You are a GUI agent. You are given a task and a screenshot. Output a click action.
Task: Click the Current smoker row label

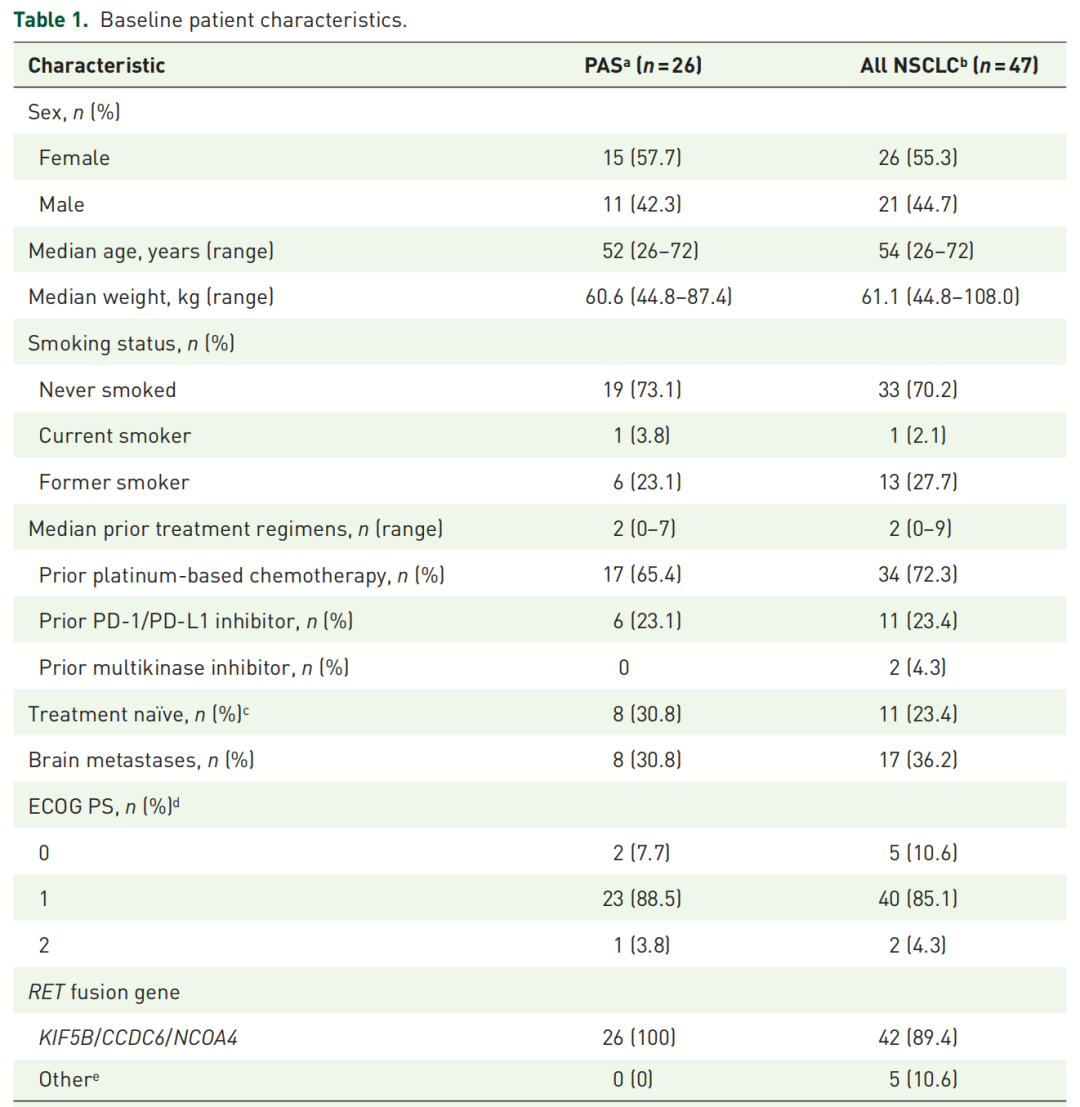pyautogui.click(x=115, y=436)
